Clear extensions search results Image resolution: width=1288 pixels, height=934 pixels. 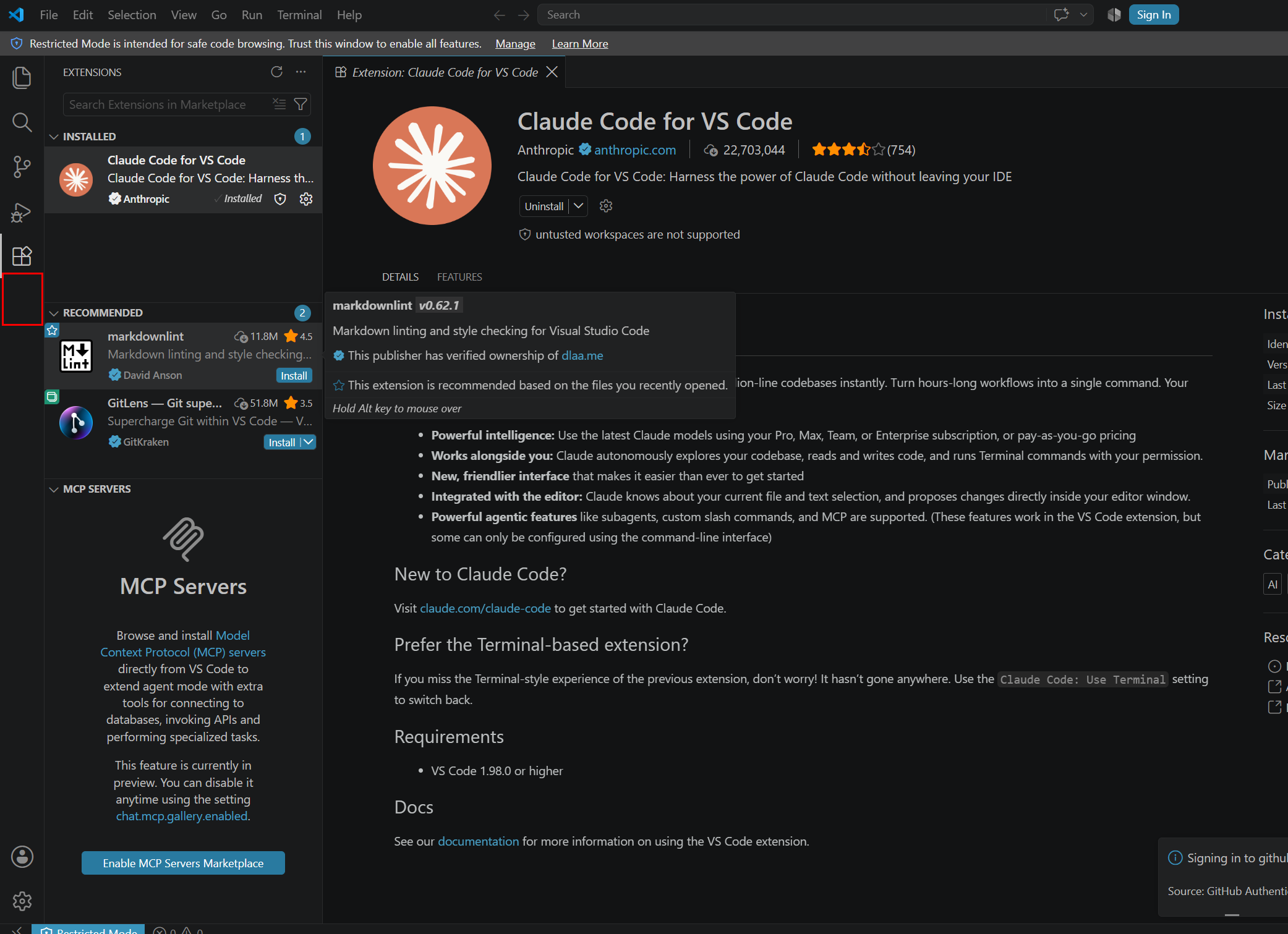[279, 104]
